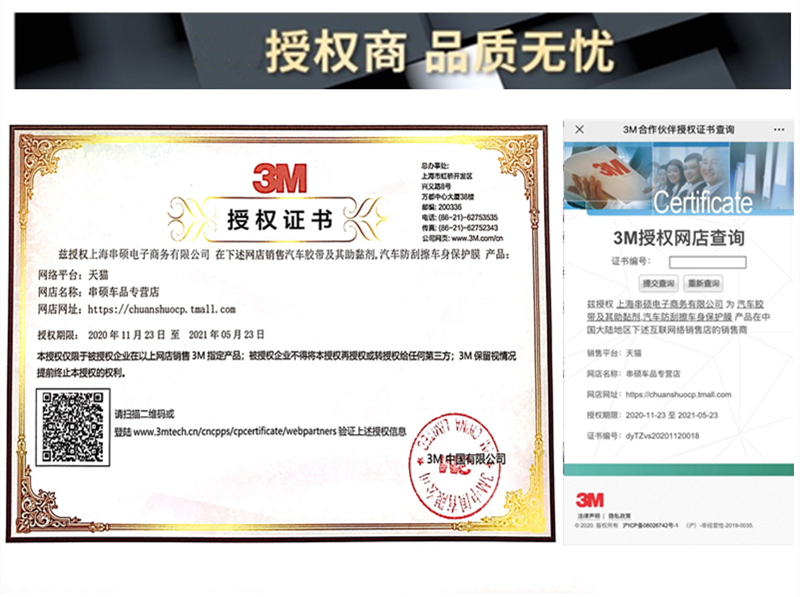
Task: Click the 授权期限 date line on certificate
Action: (x=151, y=335)
